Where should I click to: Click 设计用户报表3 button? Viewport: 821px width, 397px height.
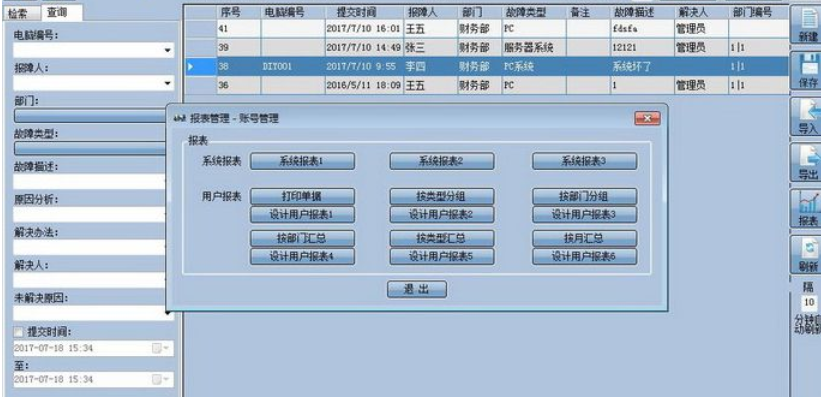coord(584,214)
